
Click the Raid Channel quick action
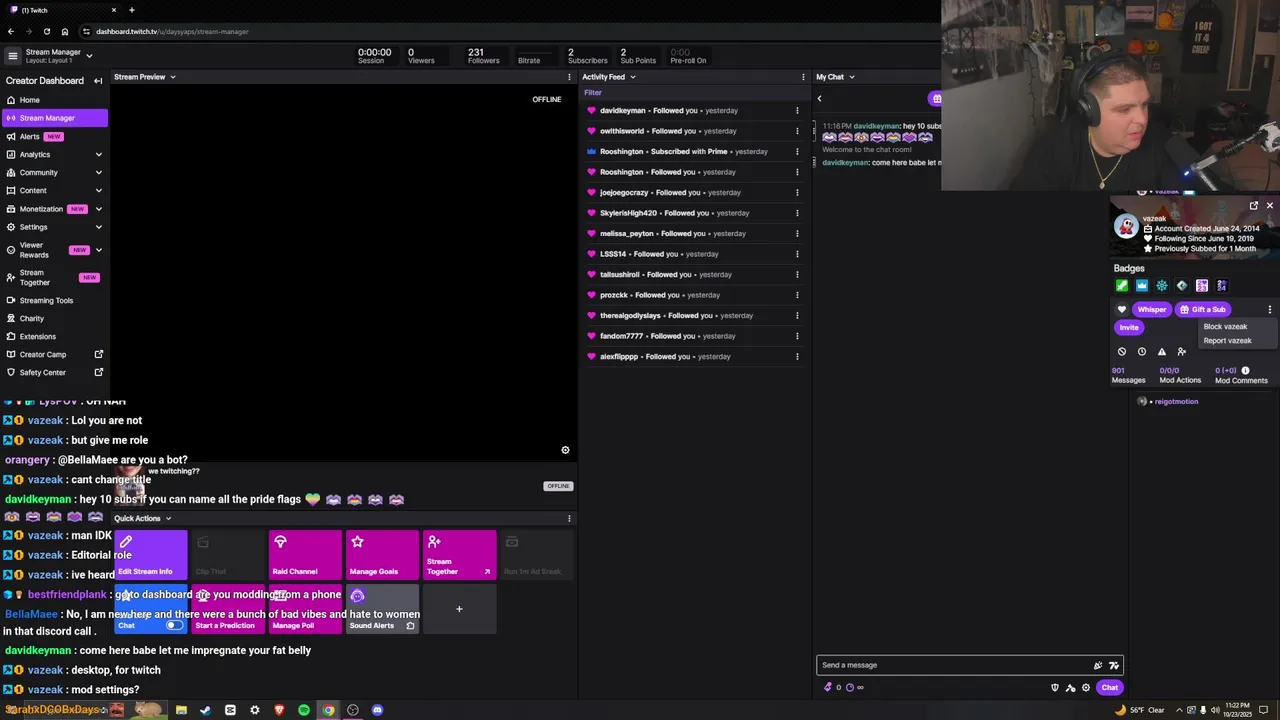click(305, 555)
